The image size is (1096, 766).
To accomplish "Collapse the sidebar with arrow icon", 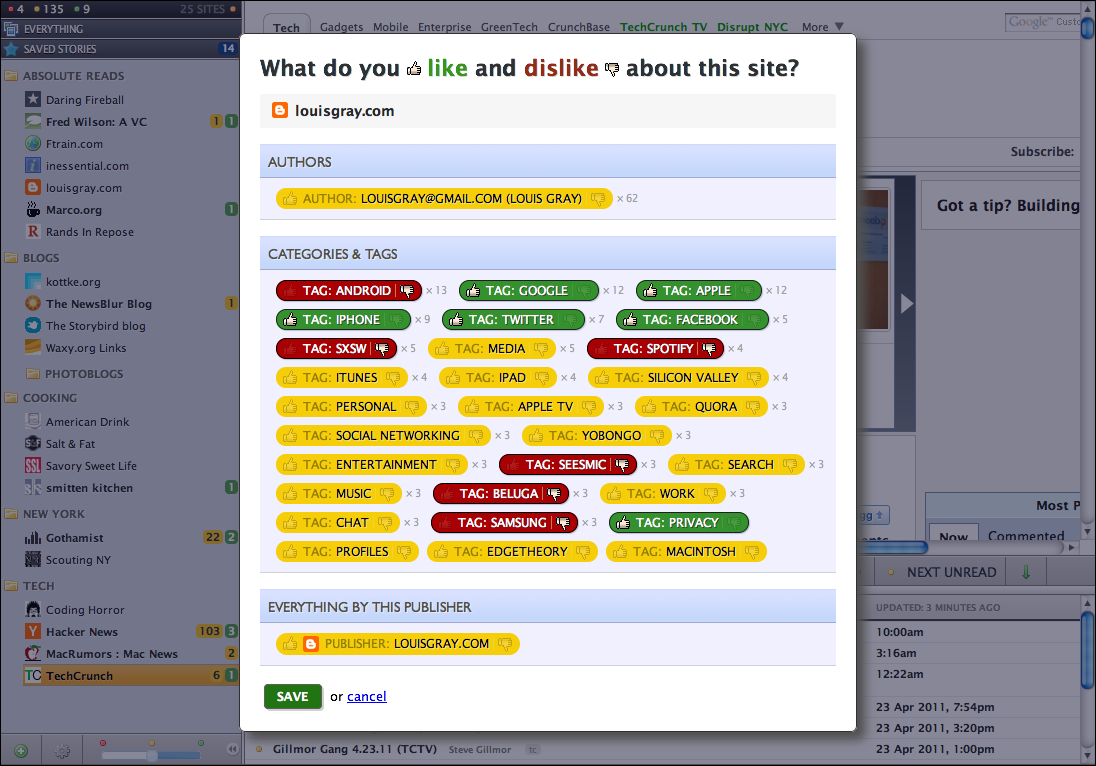I will (x=232, y=749).
